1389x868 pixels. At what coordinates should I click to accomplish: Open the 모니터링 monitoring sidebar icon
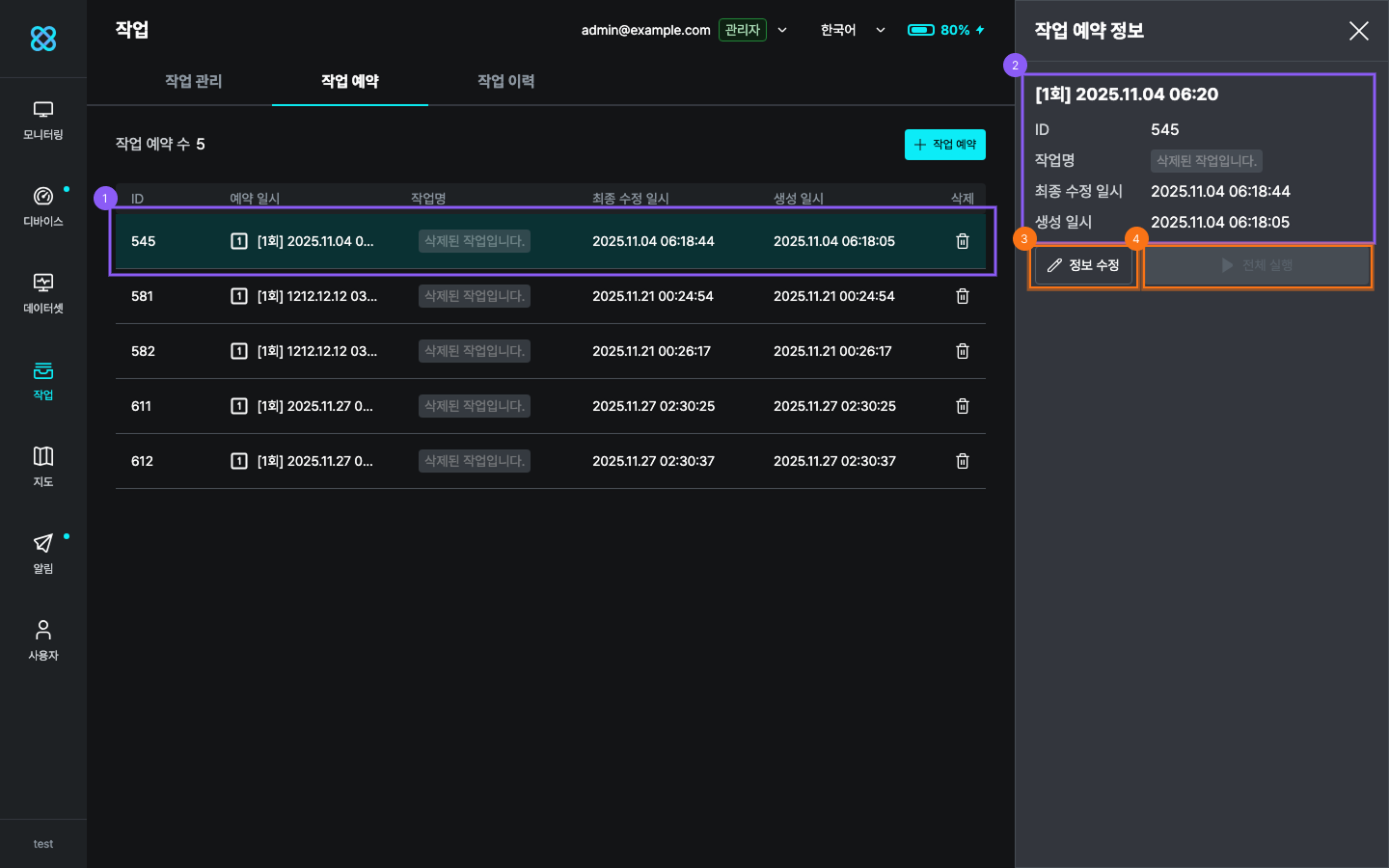43,121
